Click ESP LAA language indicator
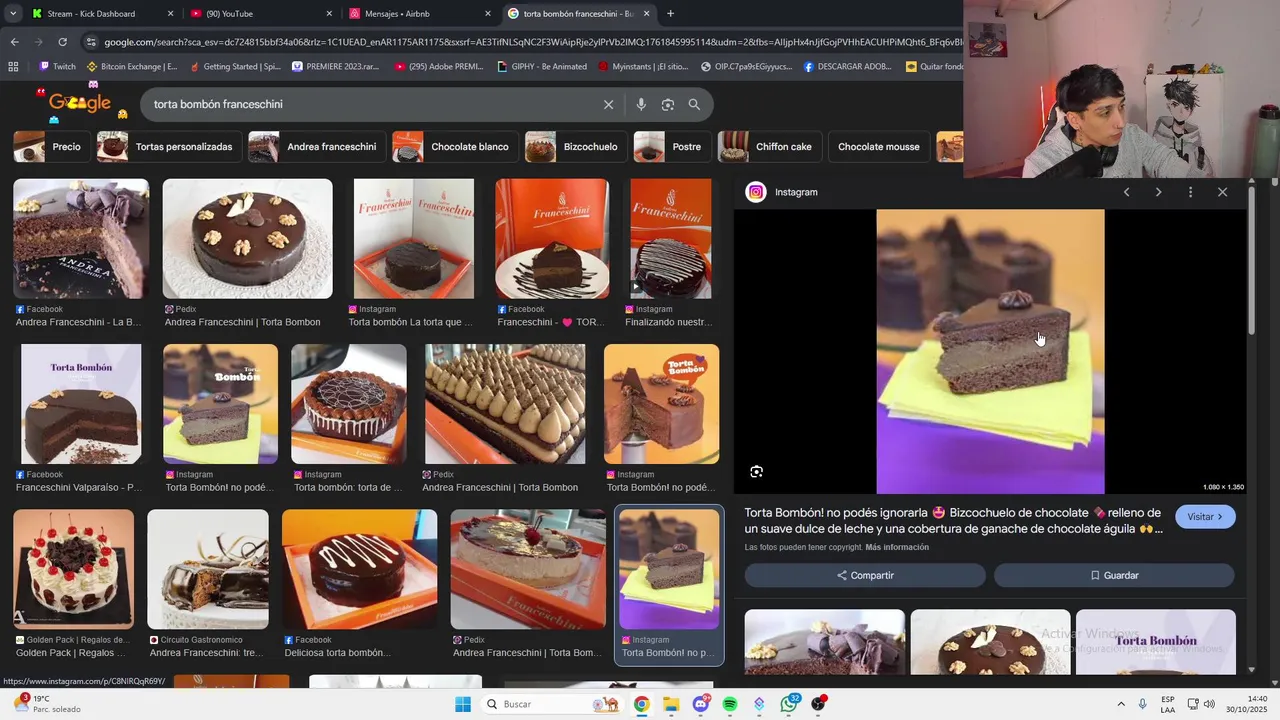The image size is (1280, 720). 1168,704
